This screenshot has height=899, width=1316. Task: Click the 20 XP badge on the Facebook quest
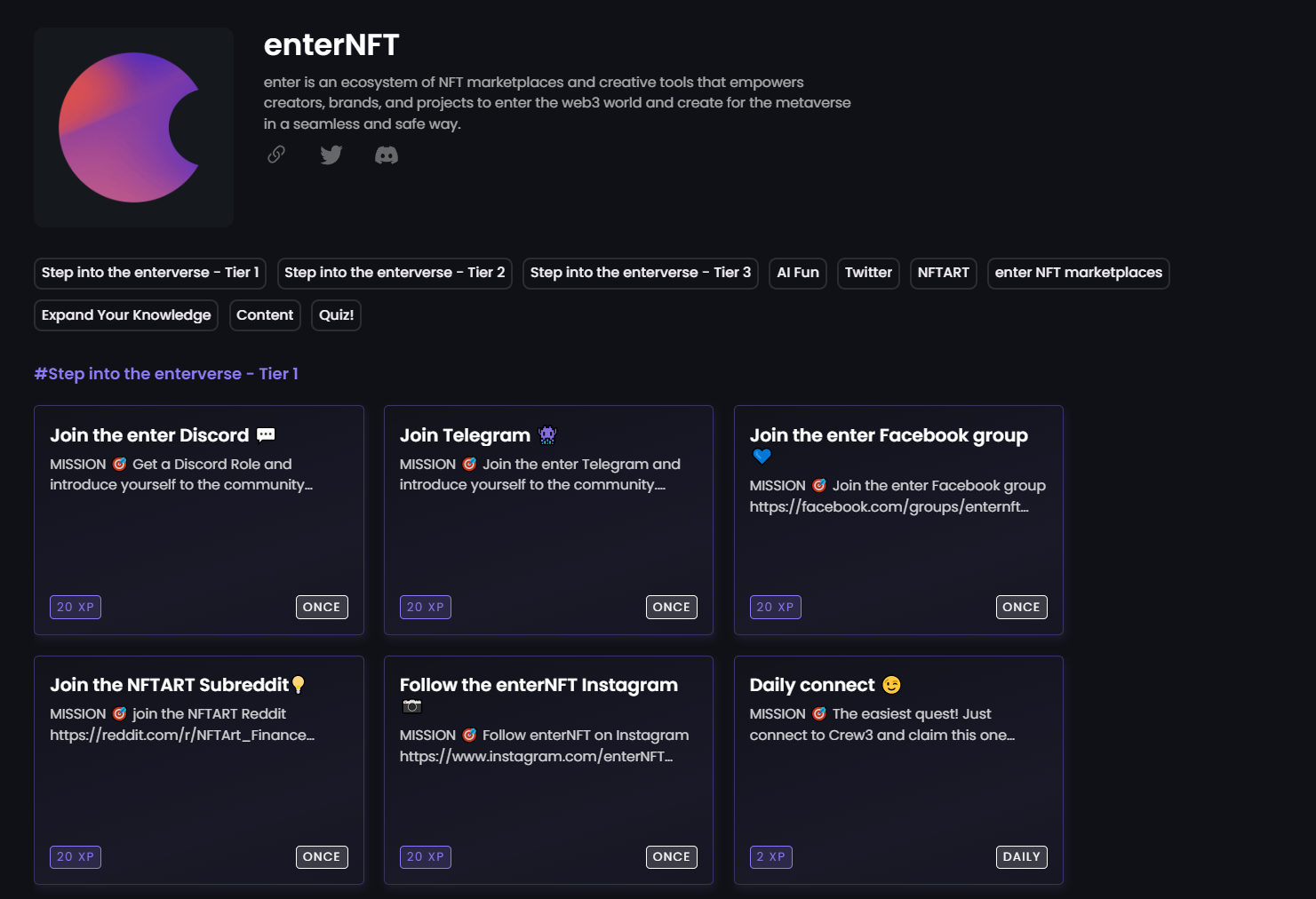pos(775,607)
